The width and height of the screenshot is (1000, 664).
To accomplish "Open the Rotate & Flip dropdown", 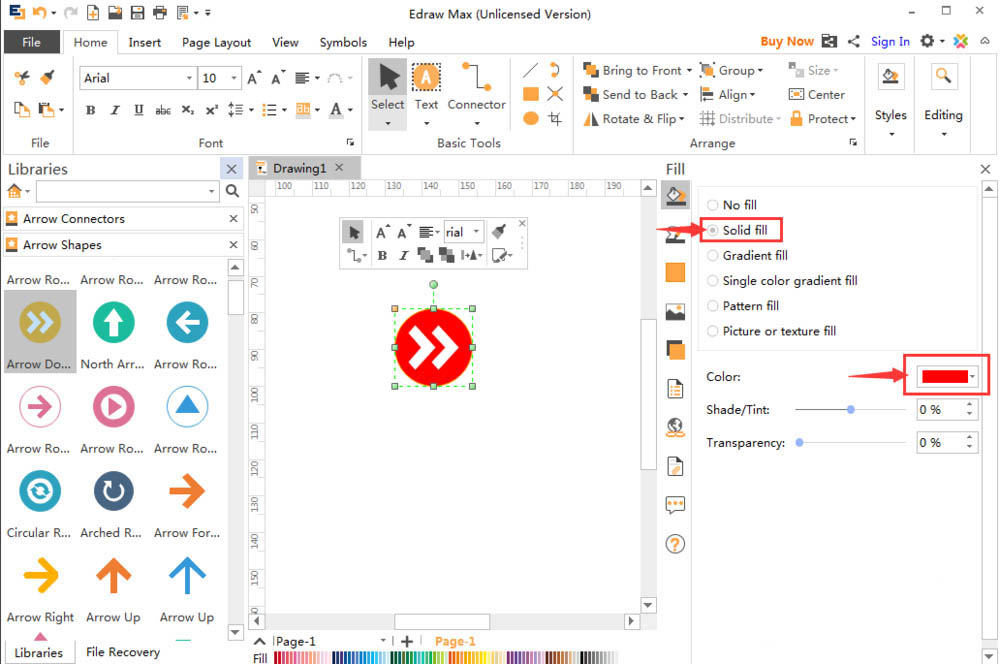I will point(635,119).
